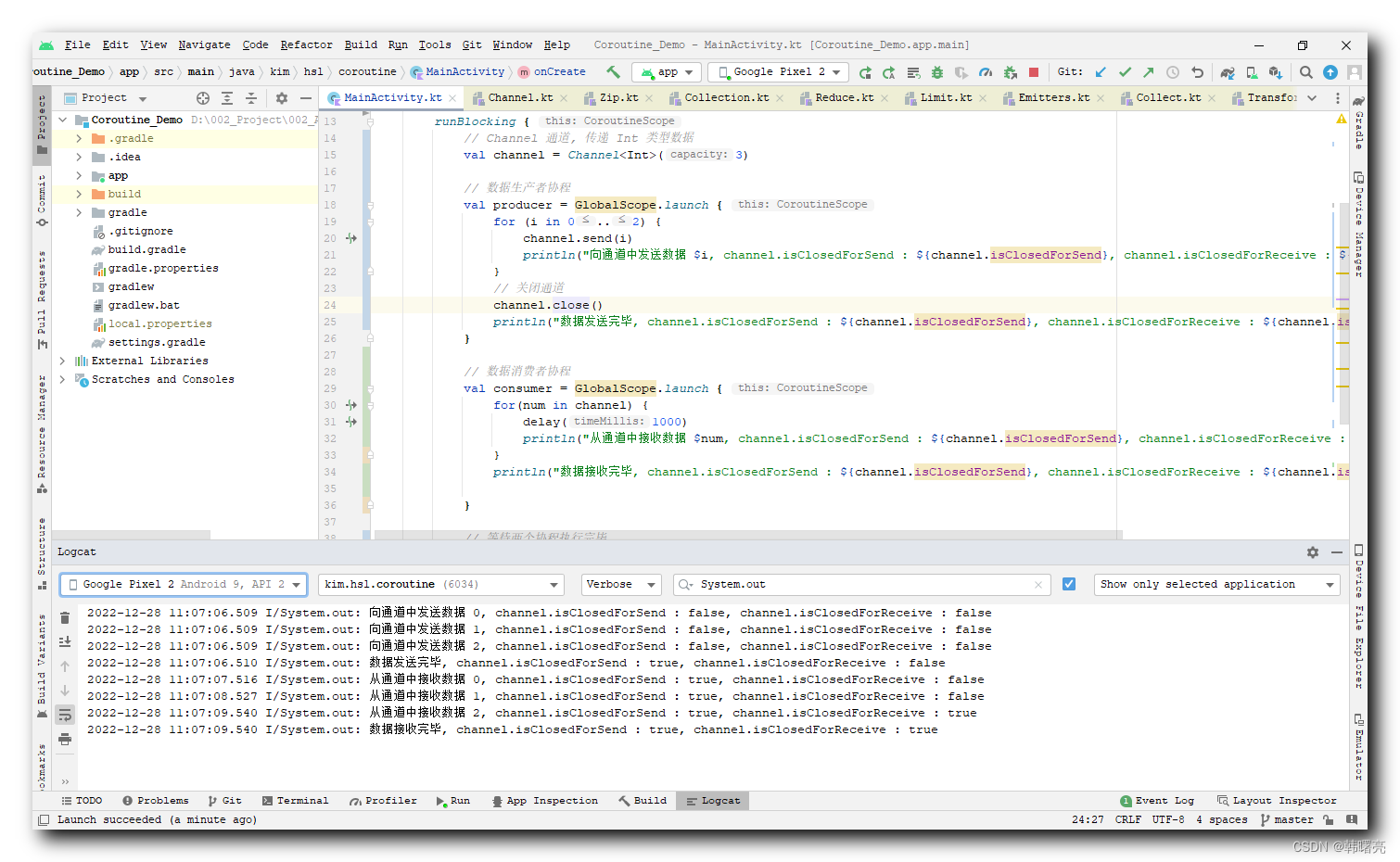Expand the build folder node
The width and height of the screenshot is (1400, 862).
79,194
